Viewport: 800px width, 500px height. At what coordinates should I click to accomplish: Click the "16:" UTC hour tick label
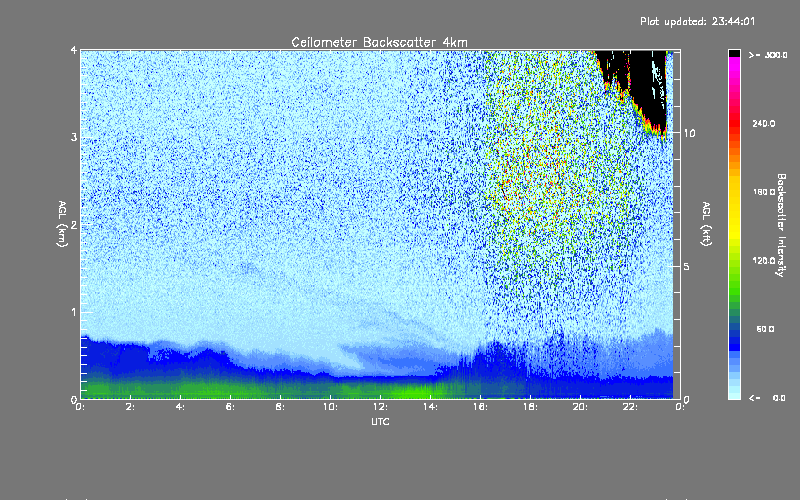point(480,407)
